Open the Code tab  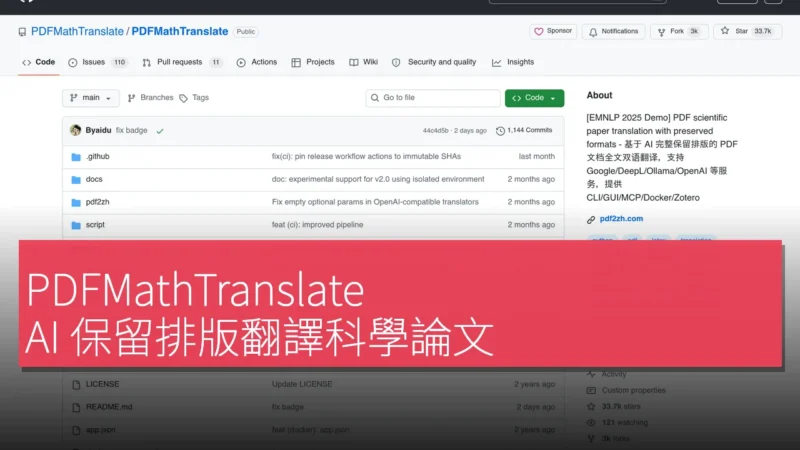39,62
